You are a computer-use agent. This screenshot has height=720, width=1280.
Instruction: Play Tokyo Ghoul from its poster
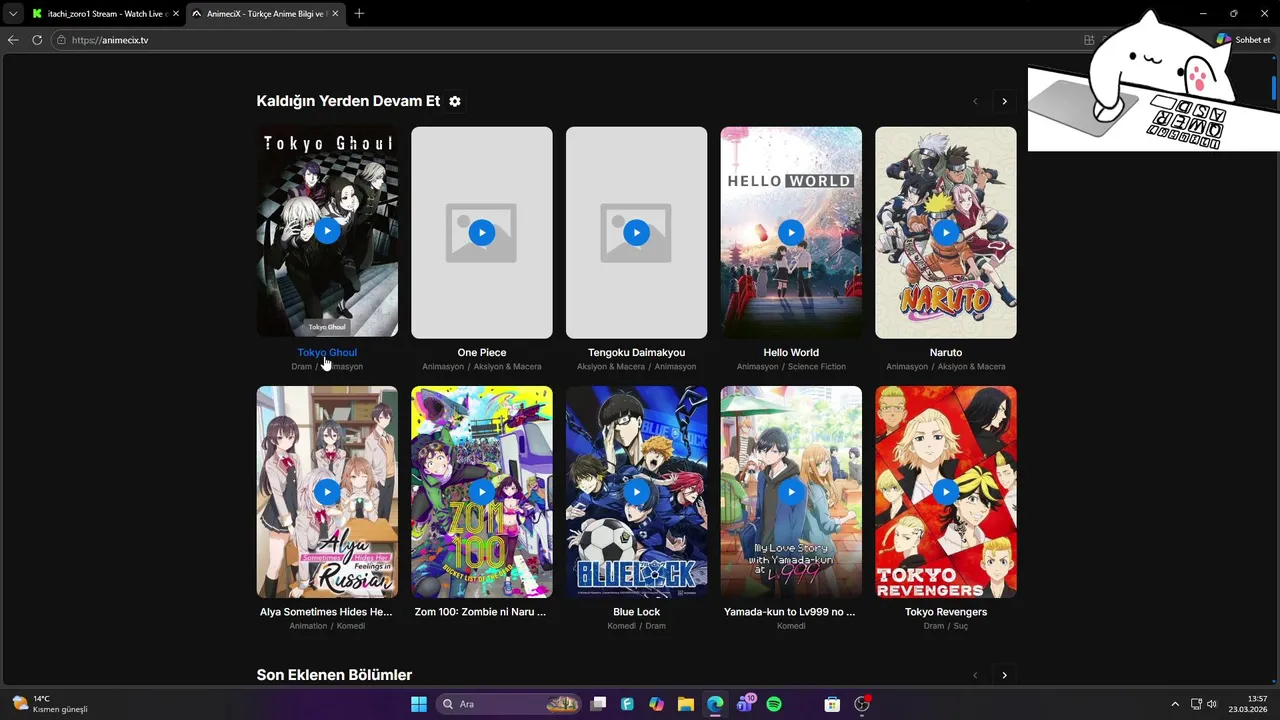(x=327, y=231)
